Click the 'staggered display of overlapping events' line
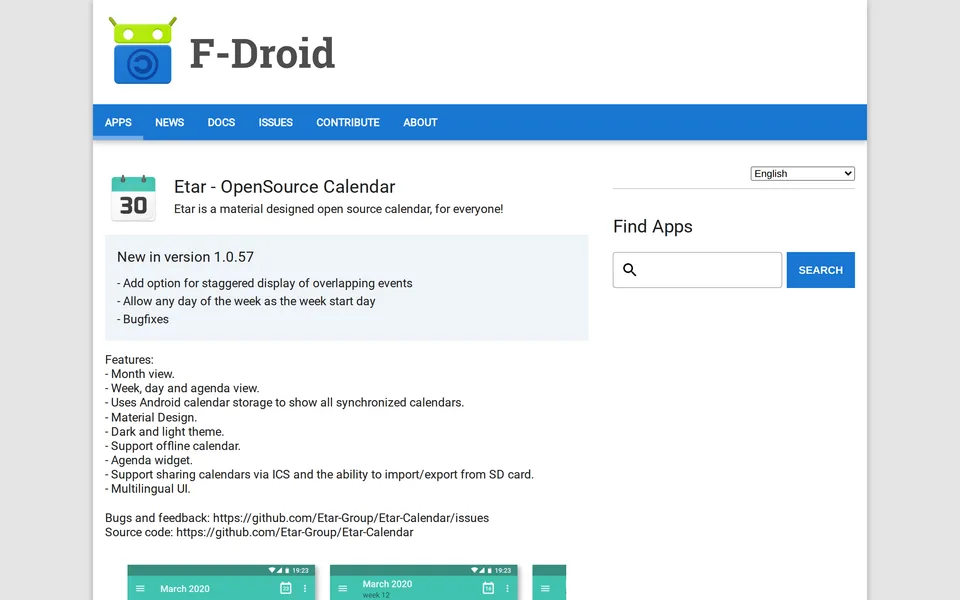Image resolution: width=960 pixels, height=600 pixels. tap(264, 283)
